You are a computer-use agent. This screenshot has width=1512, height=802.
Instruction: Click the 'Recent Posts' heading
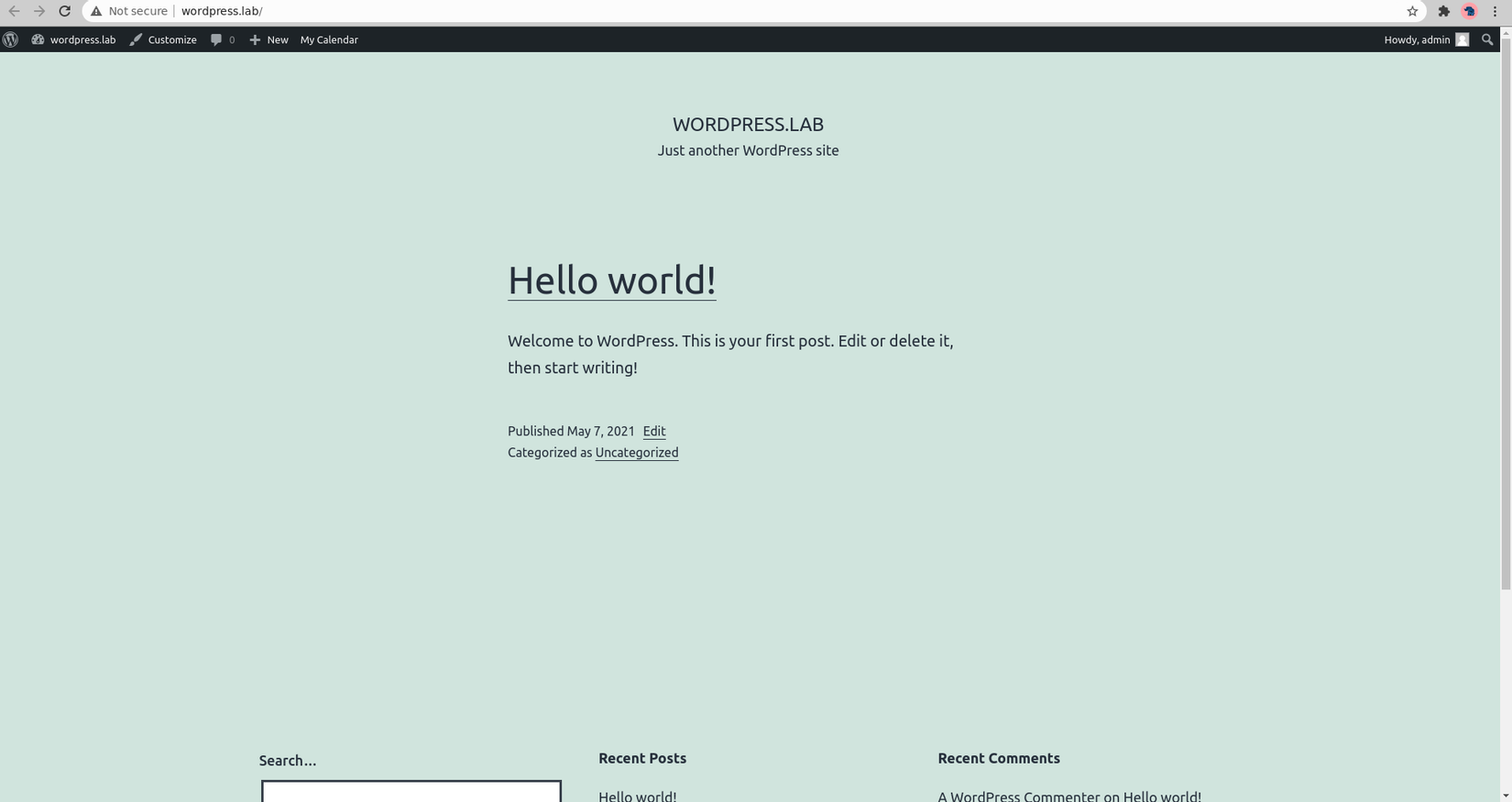coord(642,758)
